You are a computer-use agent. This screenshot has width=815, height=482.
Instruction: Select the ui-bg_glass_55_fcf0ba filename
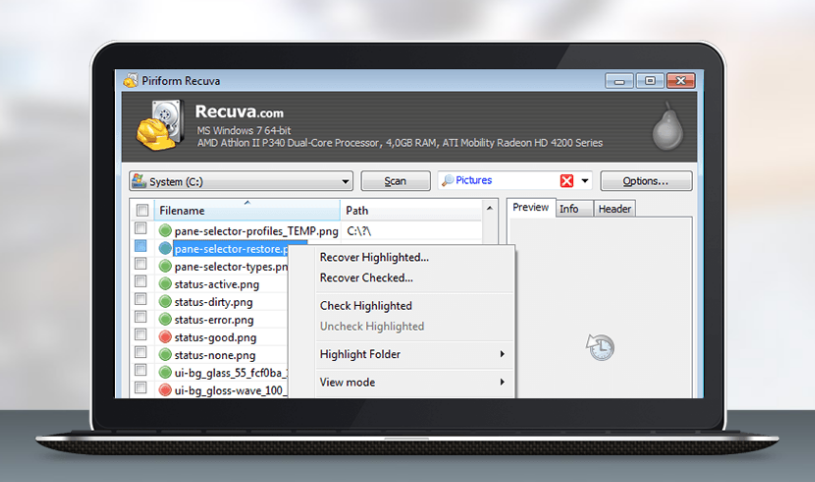tap(231, 372)
